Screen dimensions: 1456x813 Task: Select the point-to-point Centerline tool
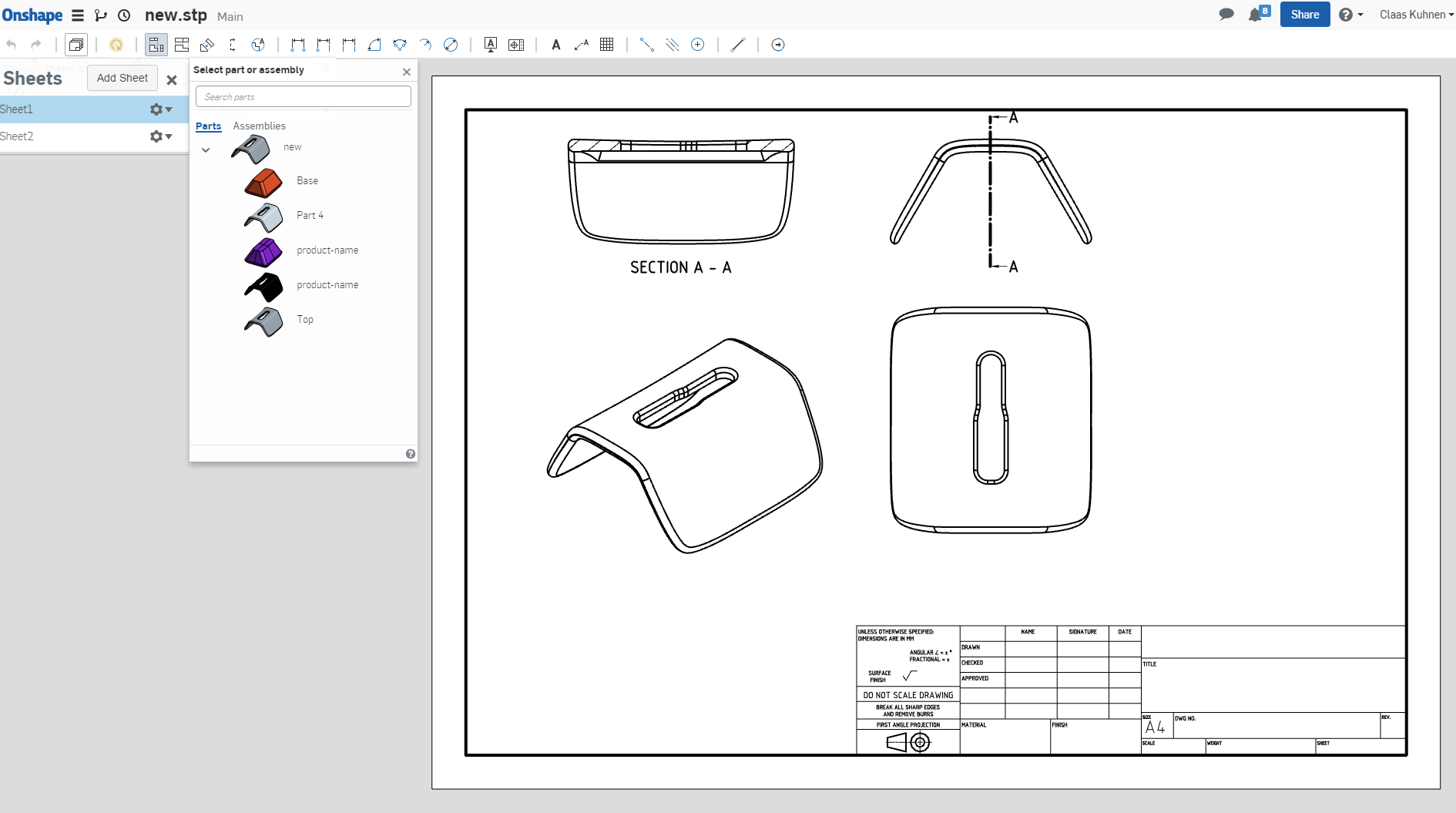tap(647, 45)
